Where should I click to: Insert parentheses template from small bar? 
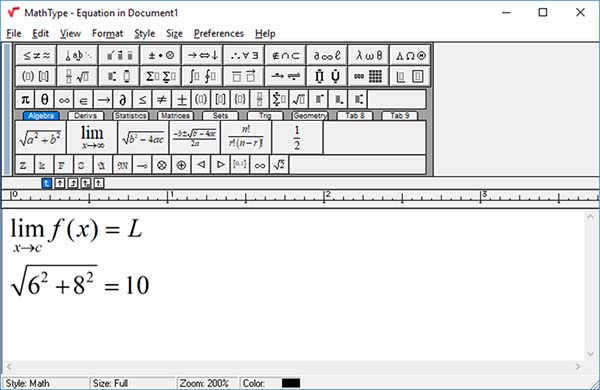pos(201,100)
